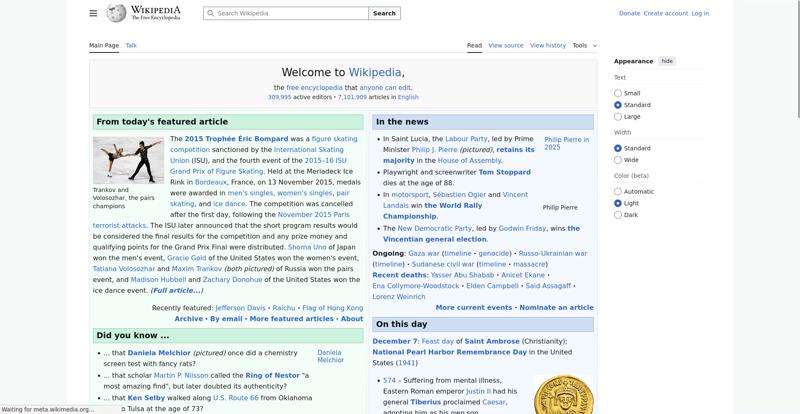Hide the Appearance panel
This screenshot has width=800, height=414.
pos(667,61)
